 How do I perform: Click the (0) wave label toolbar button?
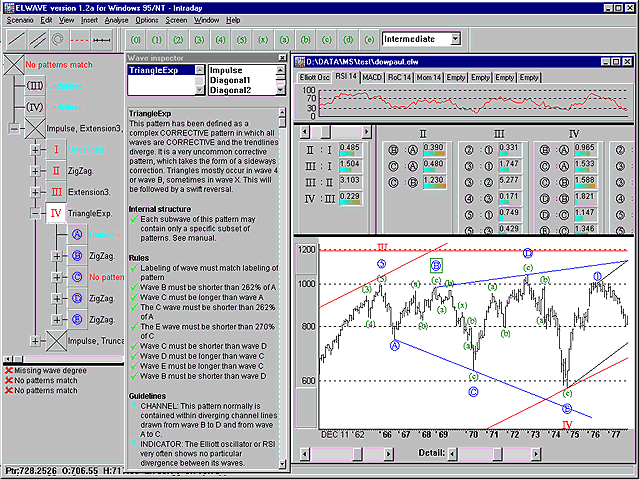pos(135,39)
